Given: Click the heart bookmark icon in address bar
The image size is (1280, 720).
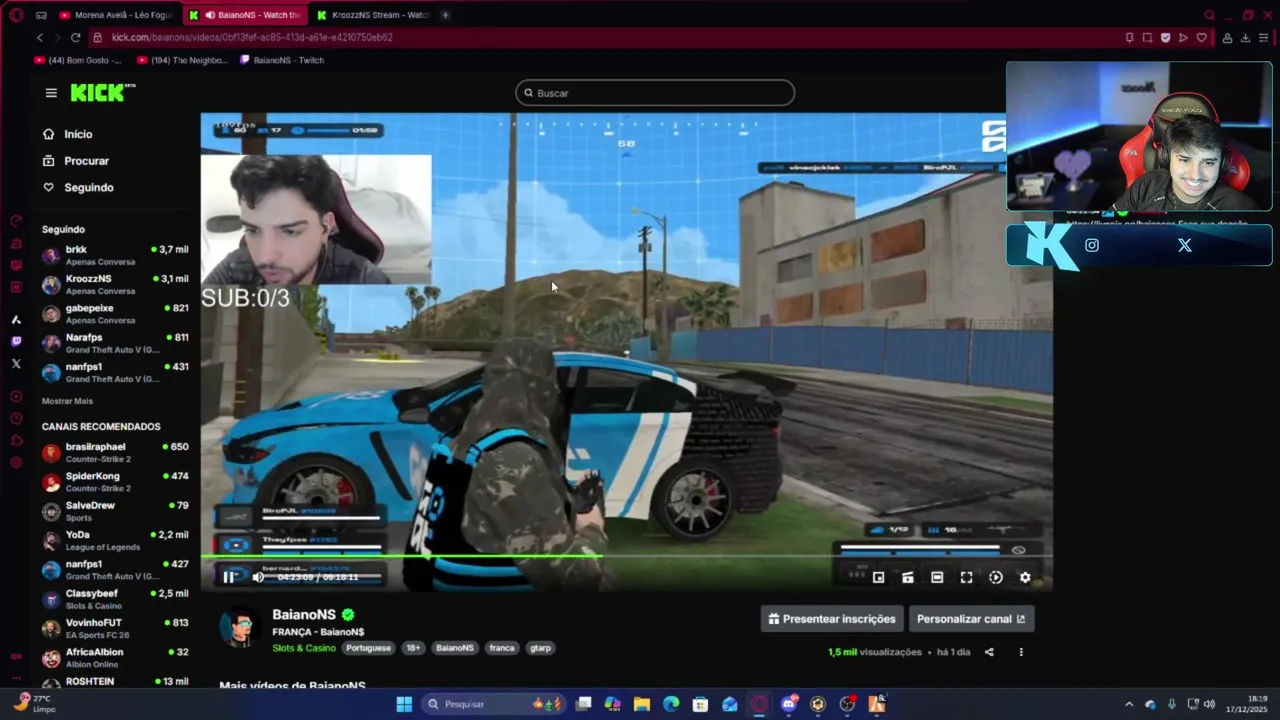Looking at the screenshot, I should (x=1202, y=37).
